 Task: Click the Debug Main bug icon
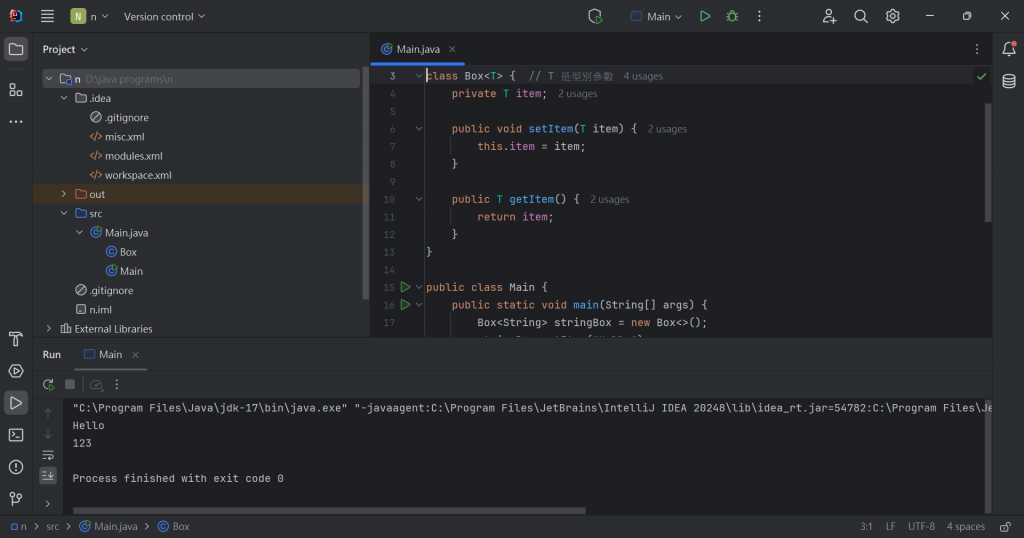click(732, 16)
